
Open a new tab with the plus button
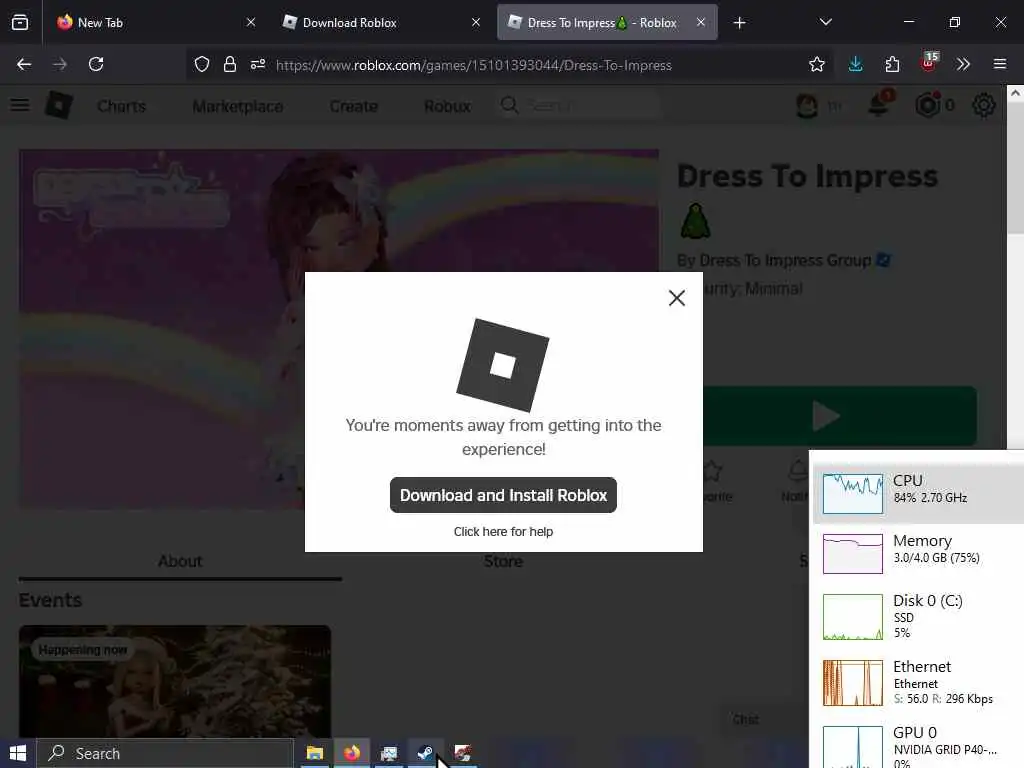739,23
